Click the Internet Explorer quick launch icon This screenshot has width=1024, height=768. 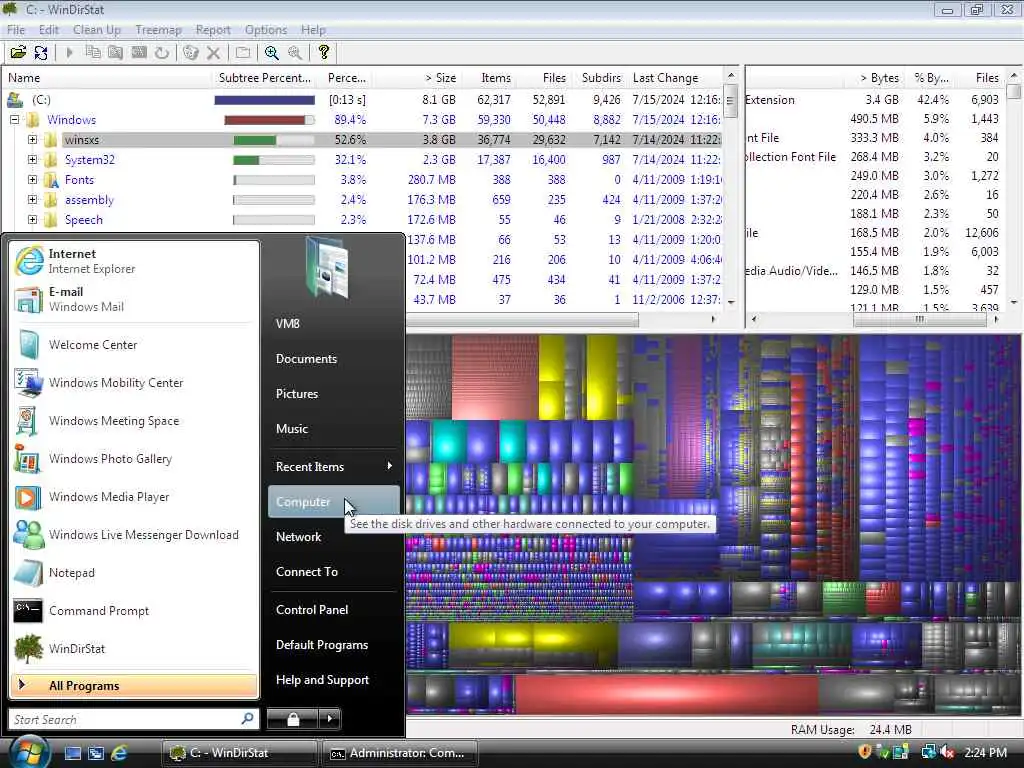tap(120, 753)
